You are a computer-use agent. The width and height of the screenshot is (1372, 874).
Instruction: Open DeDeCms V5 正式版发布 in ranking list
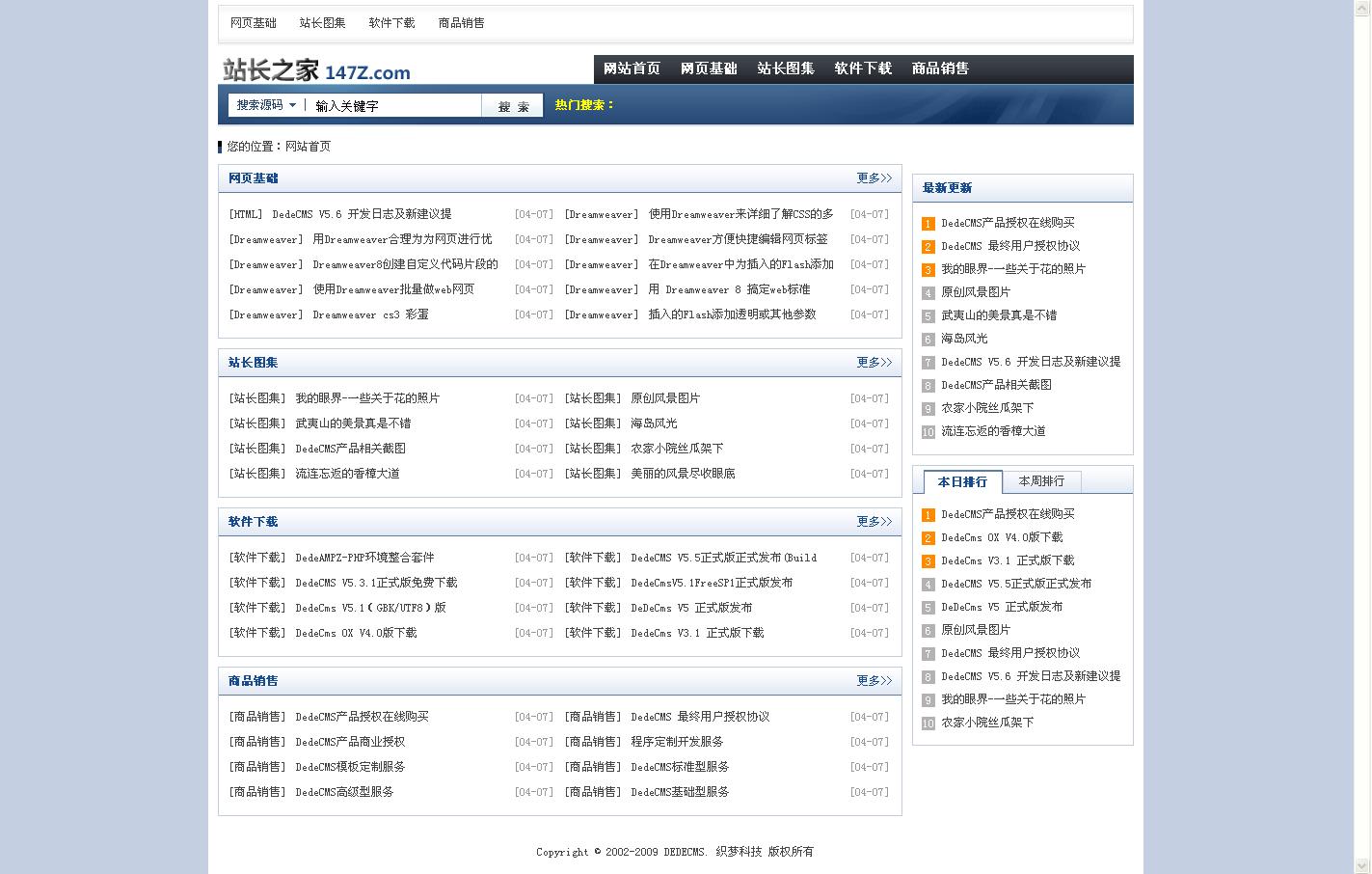1002,607
